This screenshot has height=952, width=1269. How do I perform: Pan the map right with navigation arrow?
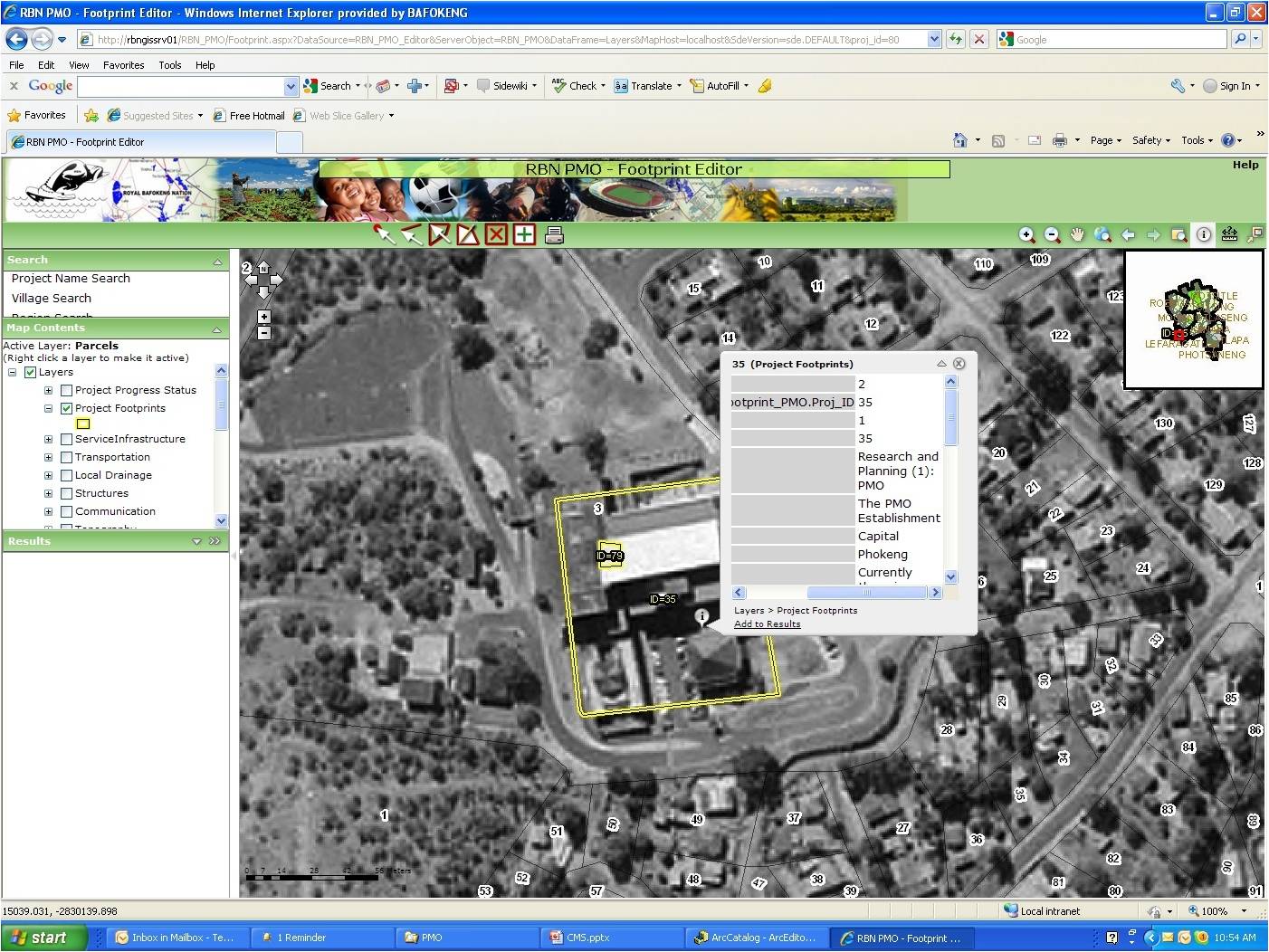[277, 281]
